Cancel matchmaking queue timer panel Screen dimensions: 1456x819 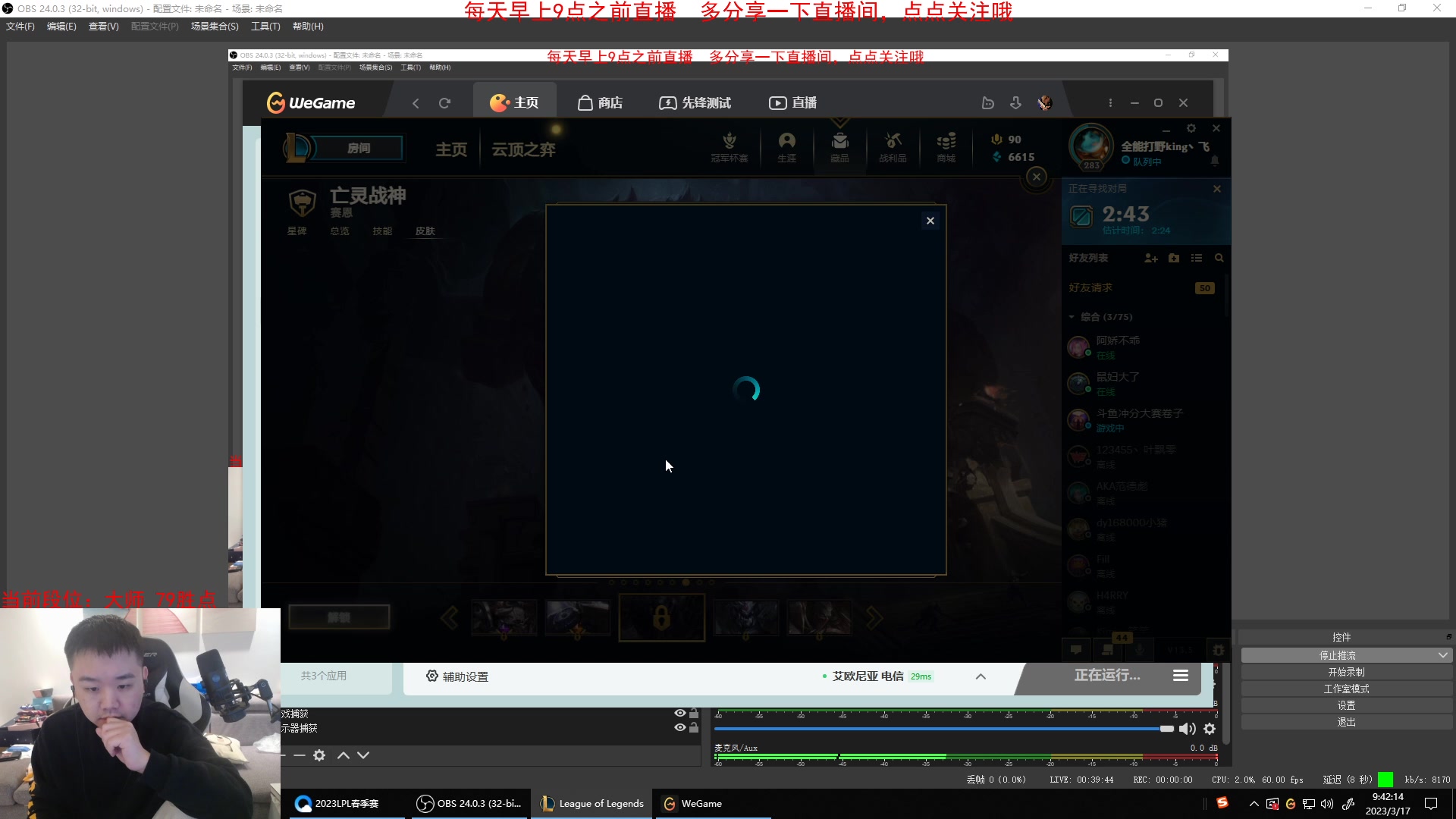coord(1217,189)
